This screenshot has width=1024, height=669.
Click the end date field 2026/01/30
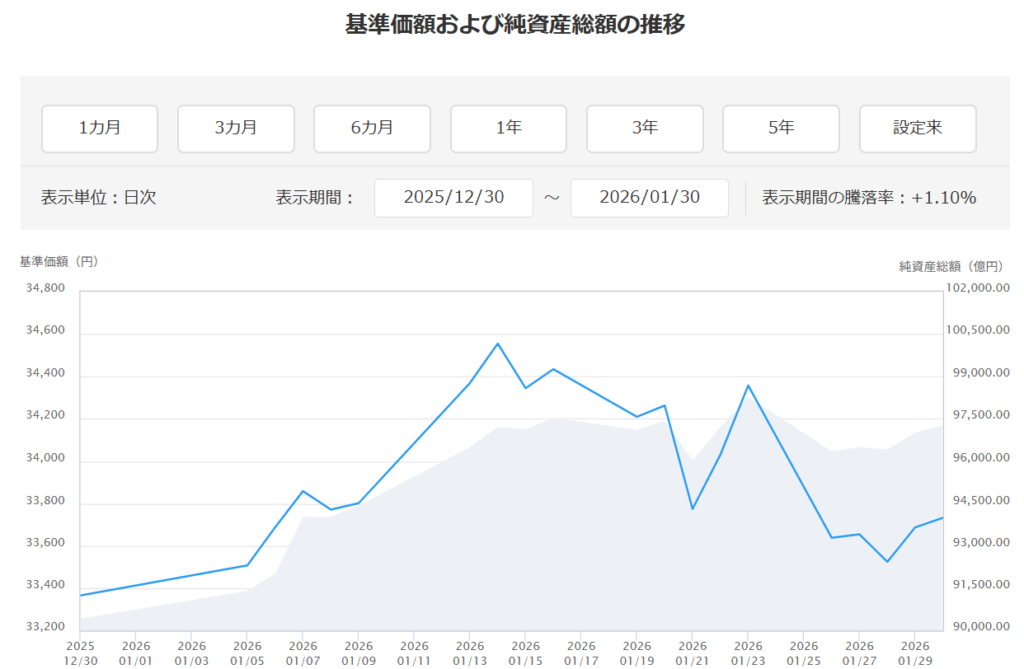(649, 197)
